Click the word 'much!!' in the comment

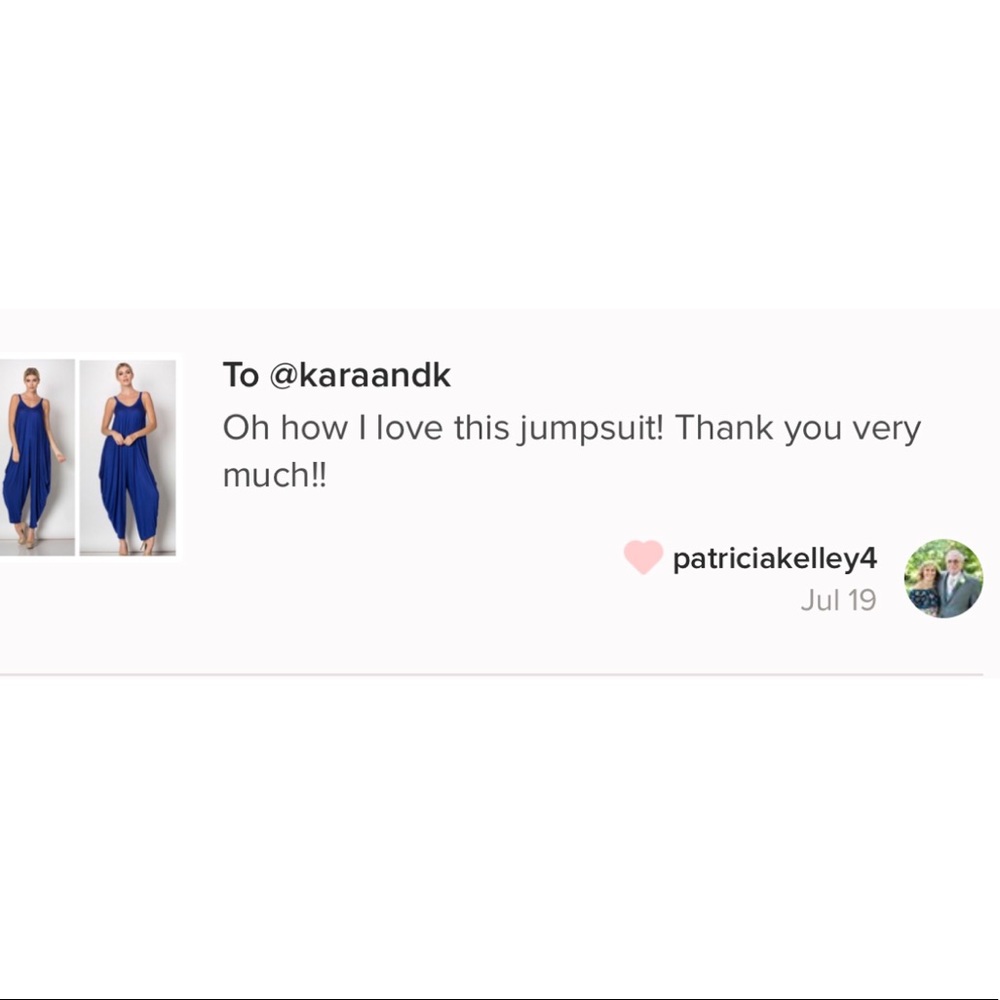click(x=274, y=475)
